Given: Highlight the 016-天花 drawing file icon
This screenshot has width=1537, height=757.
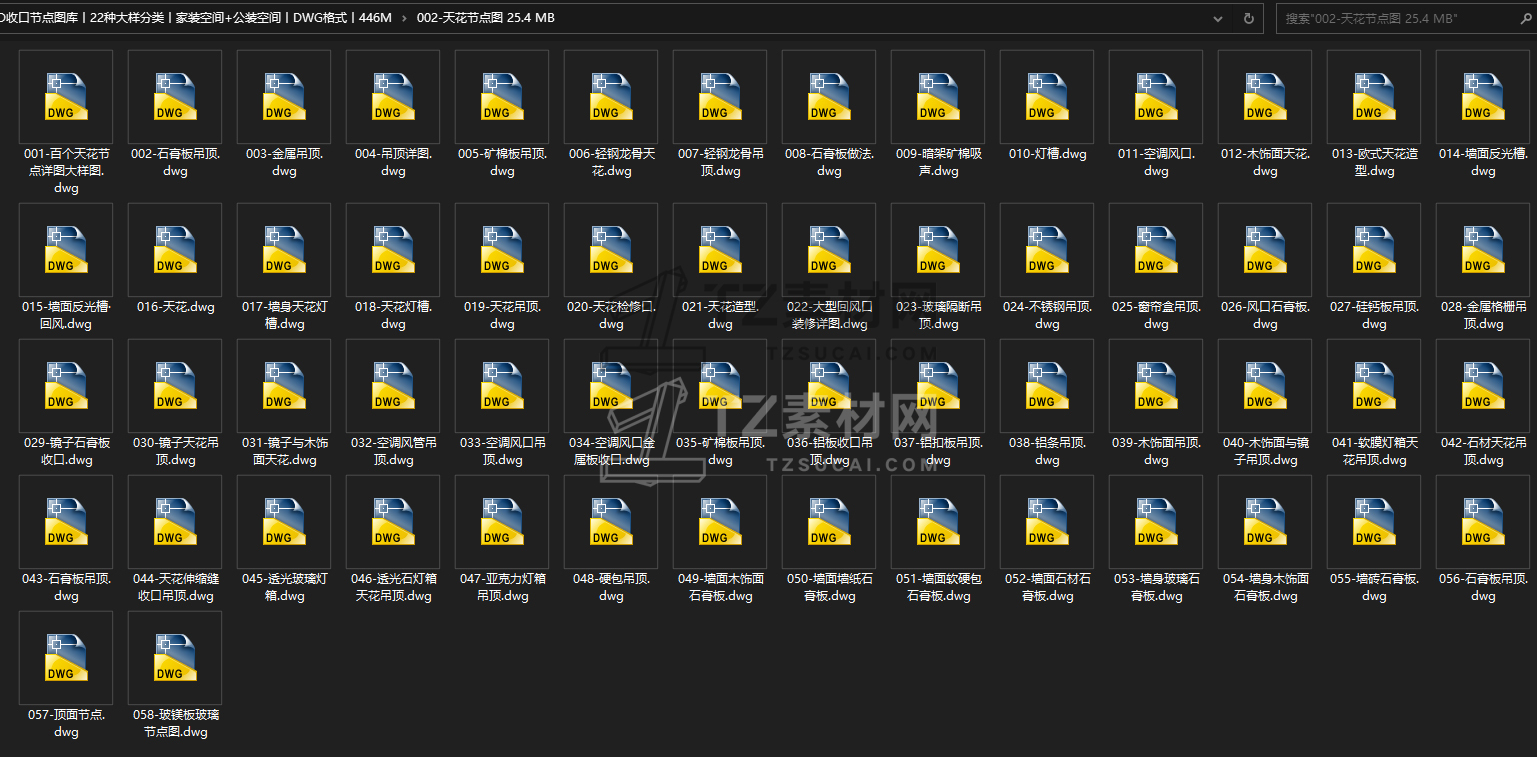Looking at the screenshot, I should click(x=175, y=250).
